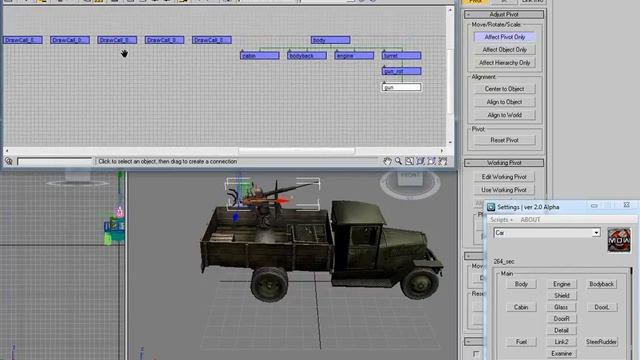Click Edit Working Pivot button
Image resolution: width=640 pixels, height=360 pixels.
tap(504, 177)
